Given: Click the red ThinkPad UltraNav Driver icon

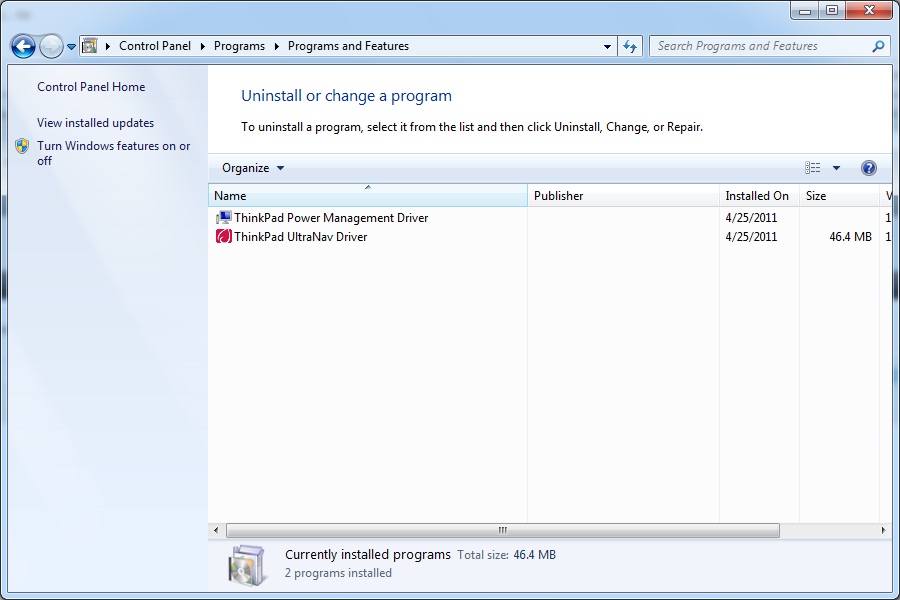Looking at the screenshot, I should pos(224,237).
